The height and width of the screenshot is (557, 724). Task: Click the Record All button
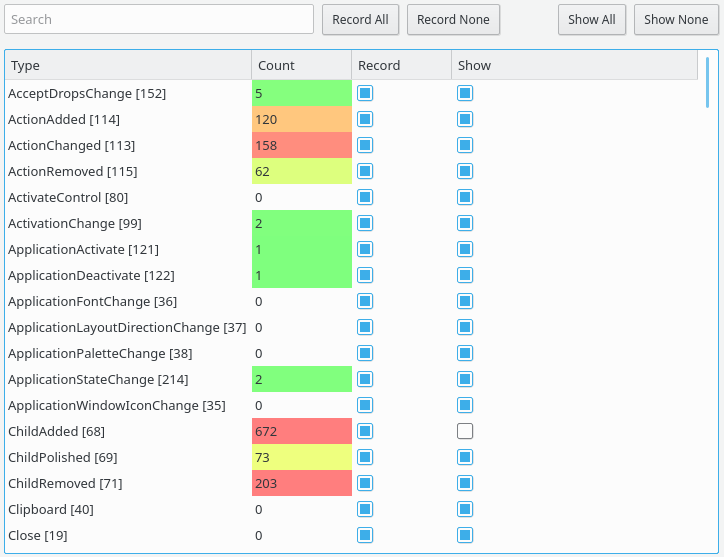pyautogui.click(x=360, y=20)
